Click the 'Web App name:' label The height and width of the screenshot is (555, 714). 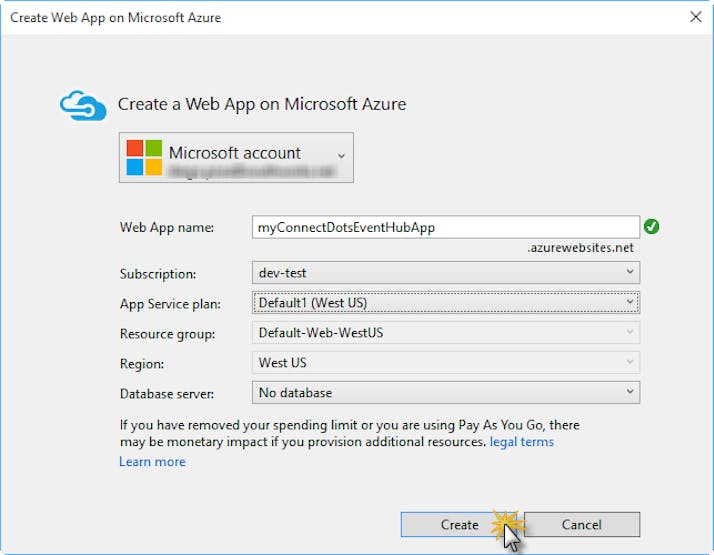[167, 227]
